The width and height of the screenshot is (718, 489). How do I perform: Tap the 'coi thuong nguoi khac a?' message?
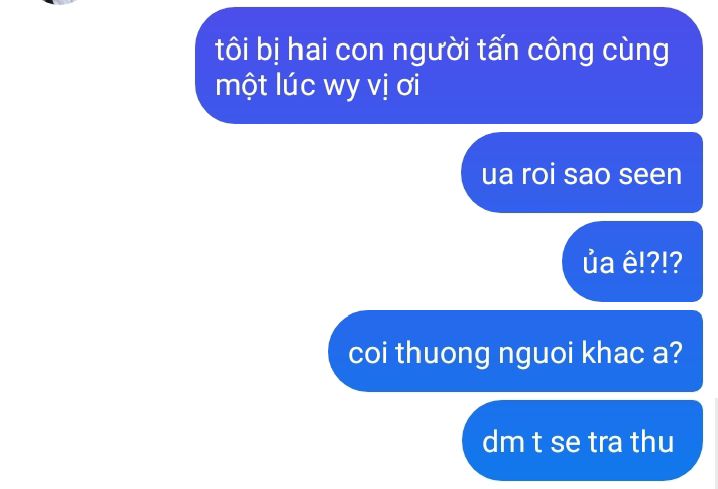(515, 351)
